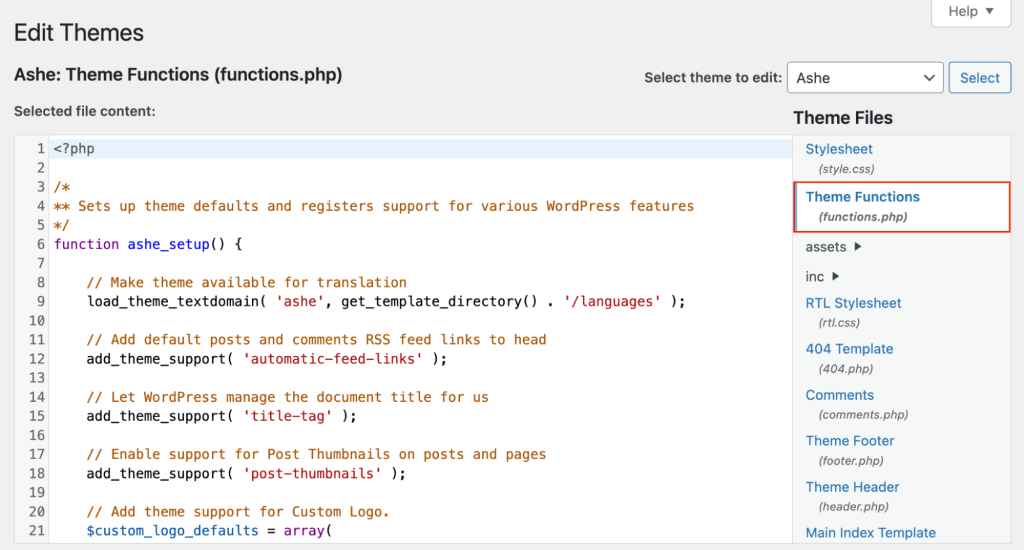
Task: Open RTL Stylesheet file
Action: tap(853, 303)
